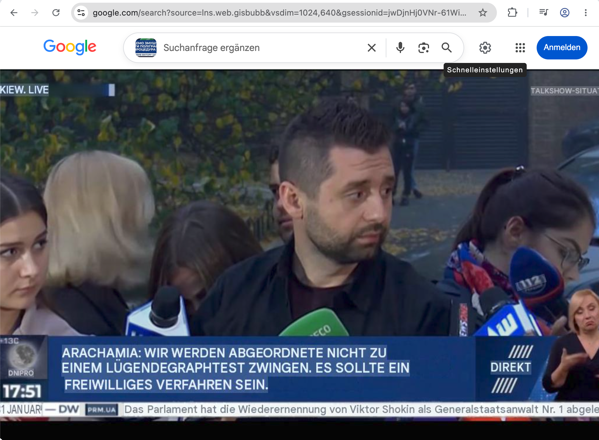Screen dimensions: 599x440
Task: Go to the Google homepage logo
Action: tap(70, 47)
